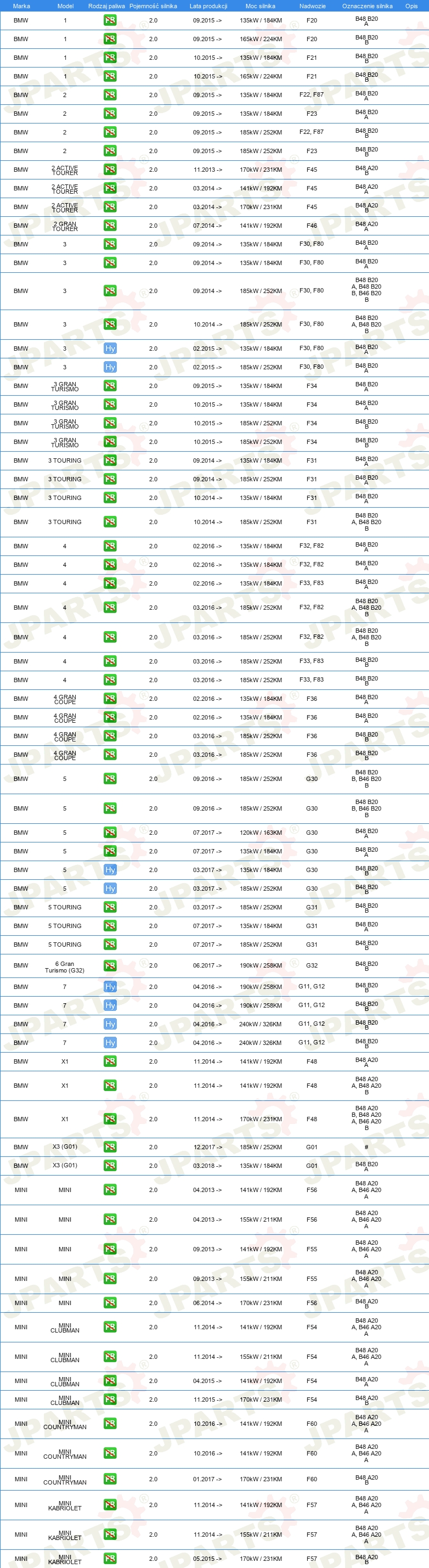Click the Pojemność silnika column header

[x=154, y=6]
